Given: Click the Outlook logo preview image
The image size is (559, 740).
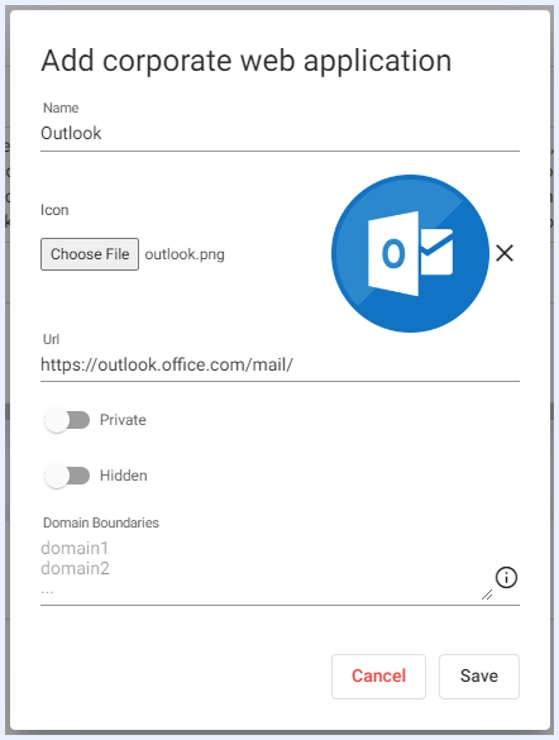Looking at the screenshot, I should tap(410, 253).
